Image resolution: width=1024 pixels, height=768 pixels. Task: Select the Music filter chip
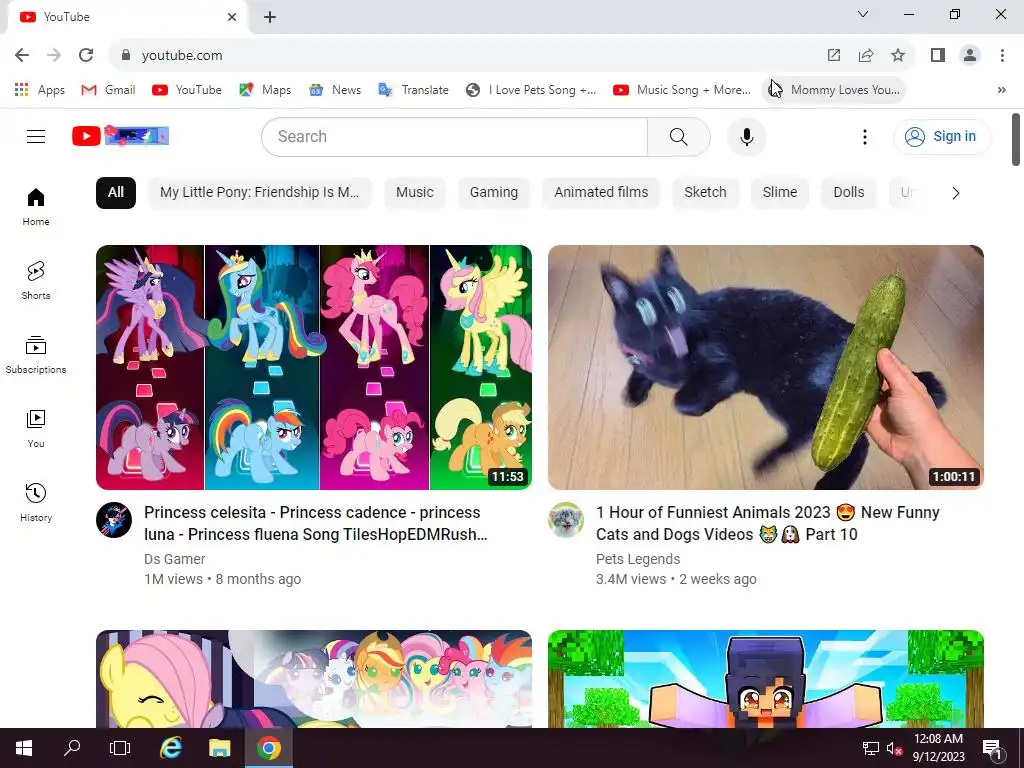(415, 193)
